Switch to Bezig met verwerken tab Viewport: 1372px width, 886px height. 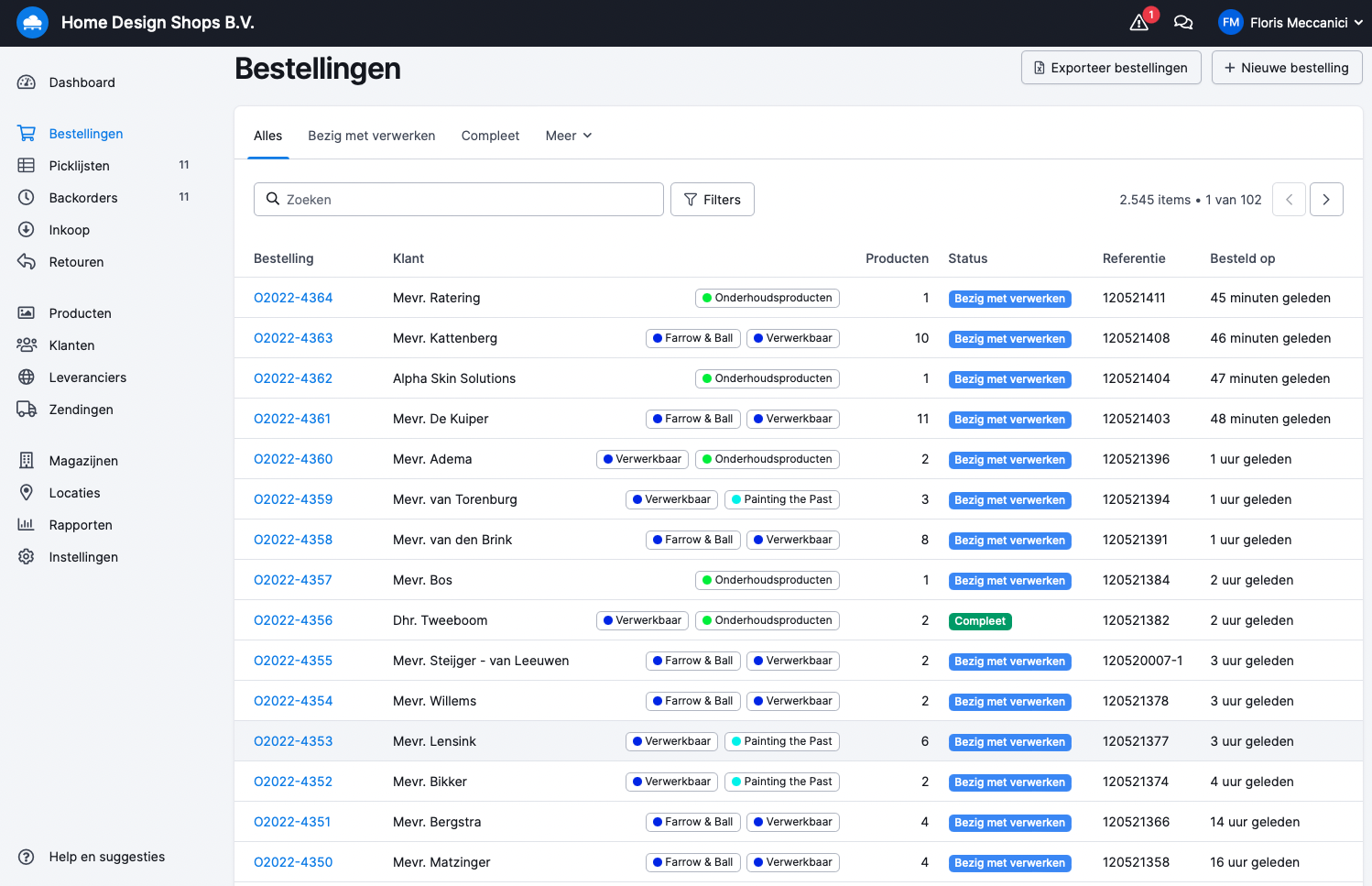point(371,136)
